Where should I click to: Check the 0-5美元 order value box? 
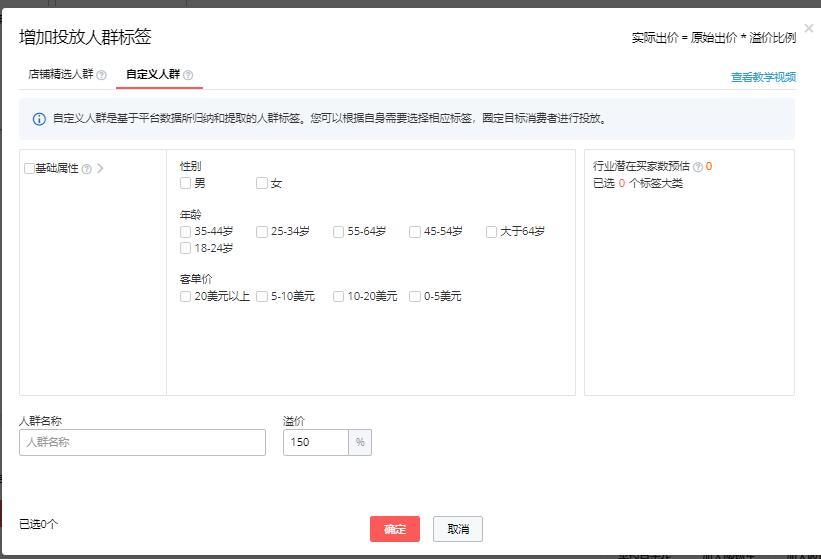click(415, 297)
